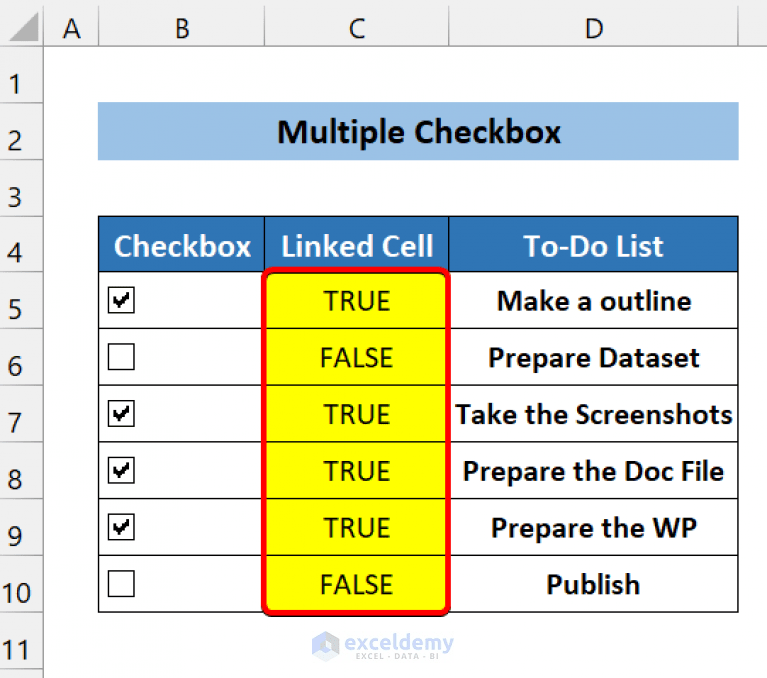The width and height of the screenshot is (767, 678).
Task: Select row 6 header
Action: point(21,357)
